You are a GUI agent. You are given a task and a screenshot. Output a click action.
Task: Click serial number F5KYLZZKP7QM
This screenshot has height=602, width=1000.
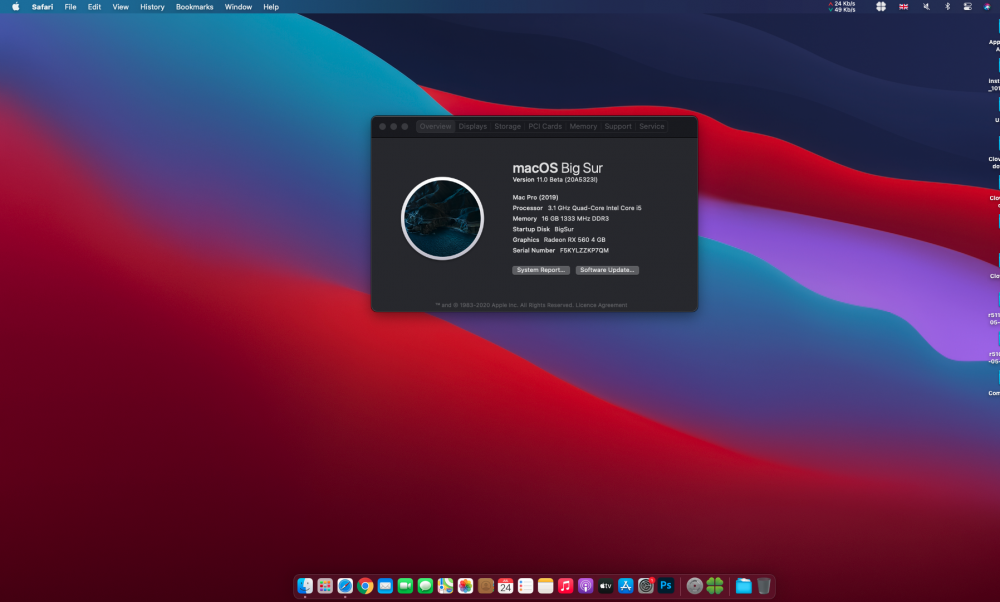coord(584,251)
